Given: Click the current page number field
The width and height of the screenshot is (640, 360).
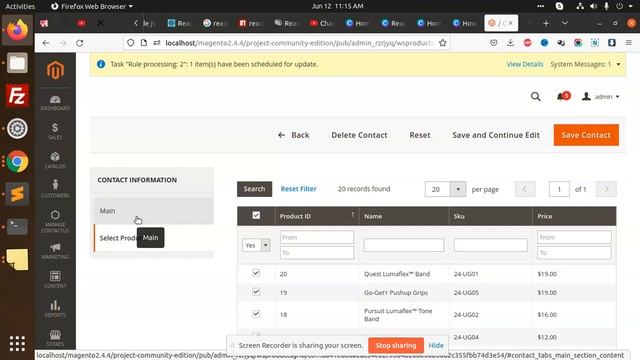Looking at the screenshot, I should pyautogui.click(x=559, y=189).
